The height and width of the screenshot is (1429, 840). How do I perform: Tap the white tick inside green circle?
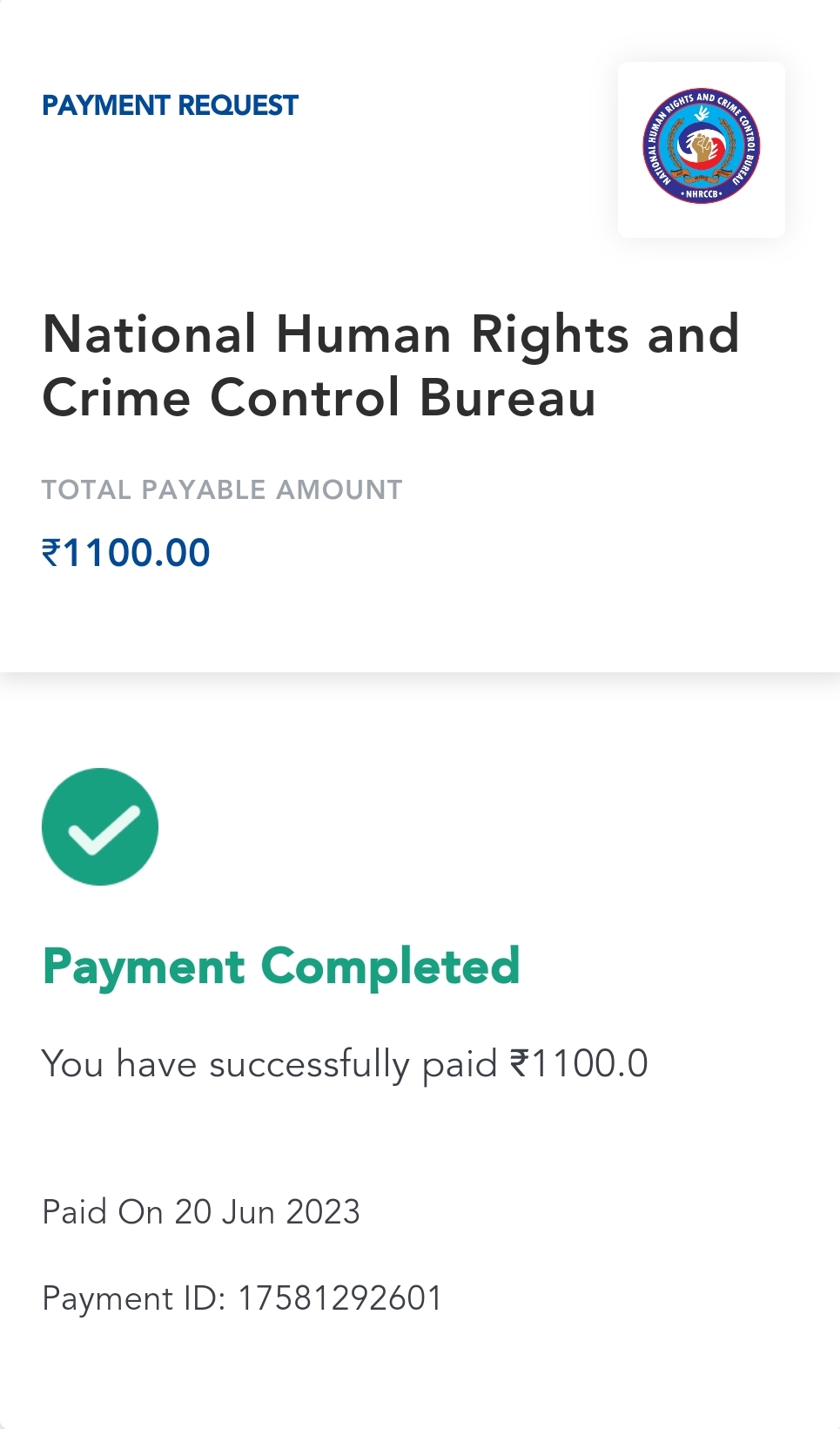[104, 830]
